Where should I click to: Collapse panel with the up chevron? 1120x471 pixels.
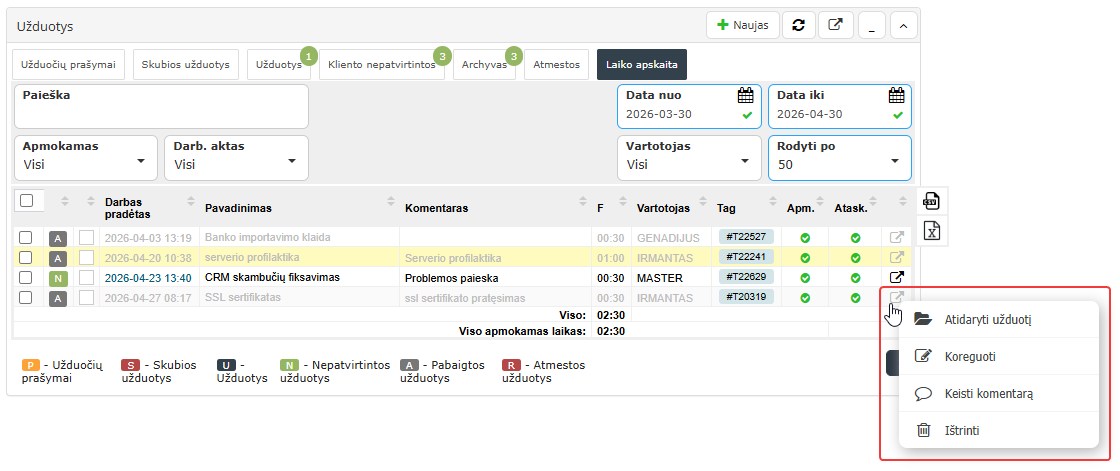904,26
